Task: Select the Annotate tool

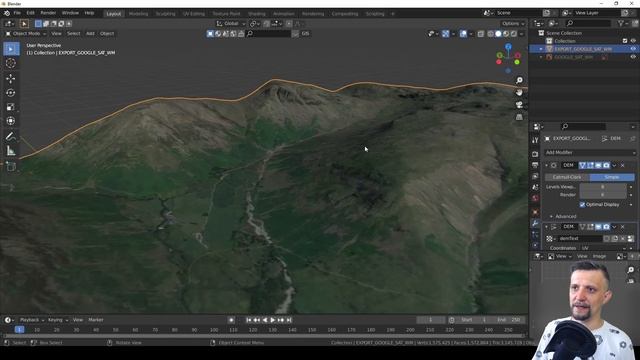Action: 11,137
